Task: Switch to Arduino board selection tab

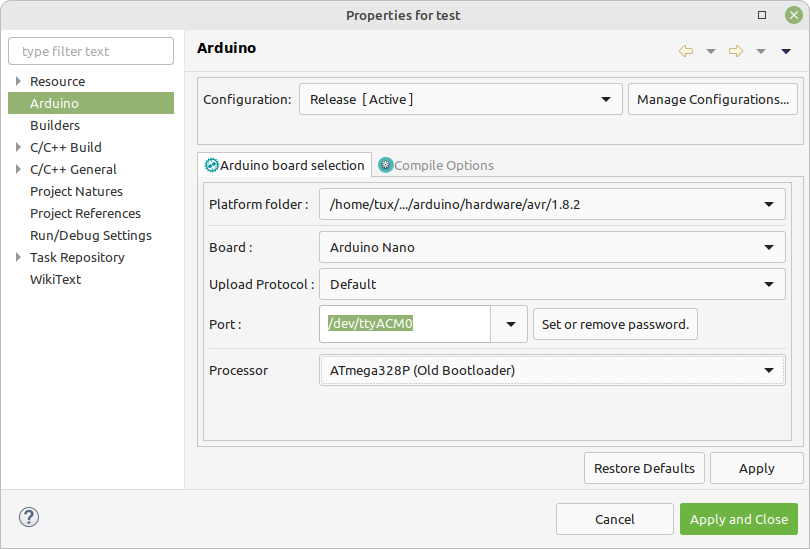Action: click(285, 165)
